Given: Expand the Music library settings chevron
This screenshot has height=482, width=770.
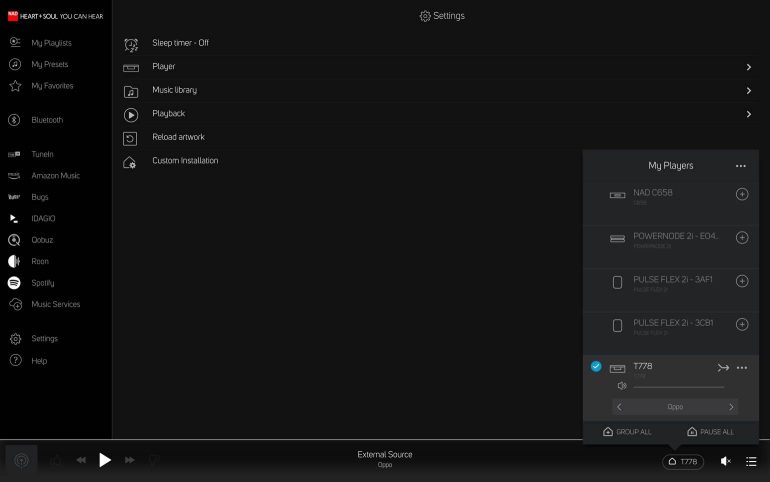Looking at the screenshot, I should 748,90.
